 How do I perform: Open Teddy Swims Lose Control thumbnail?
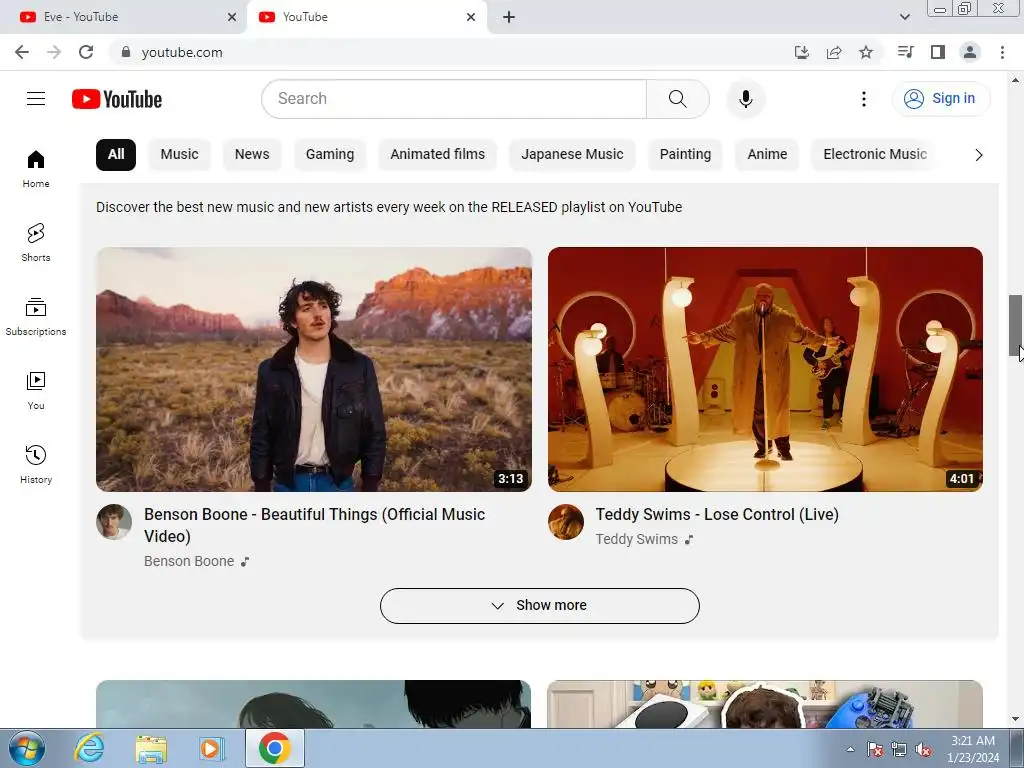point(765,369)
